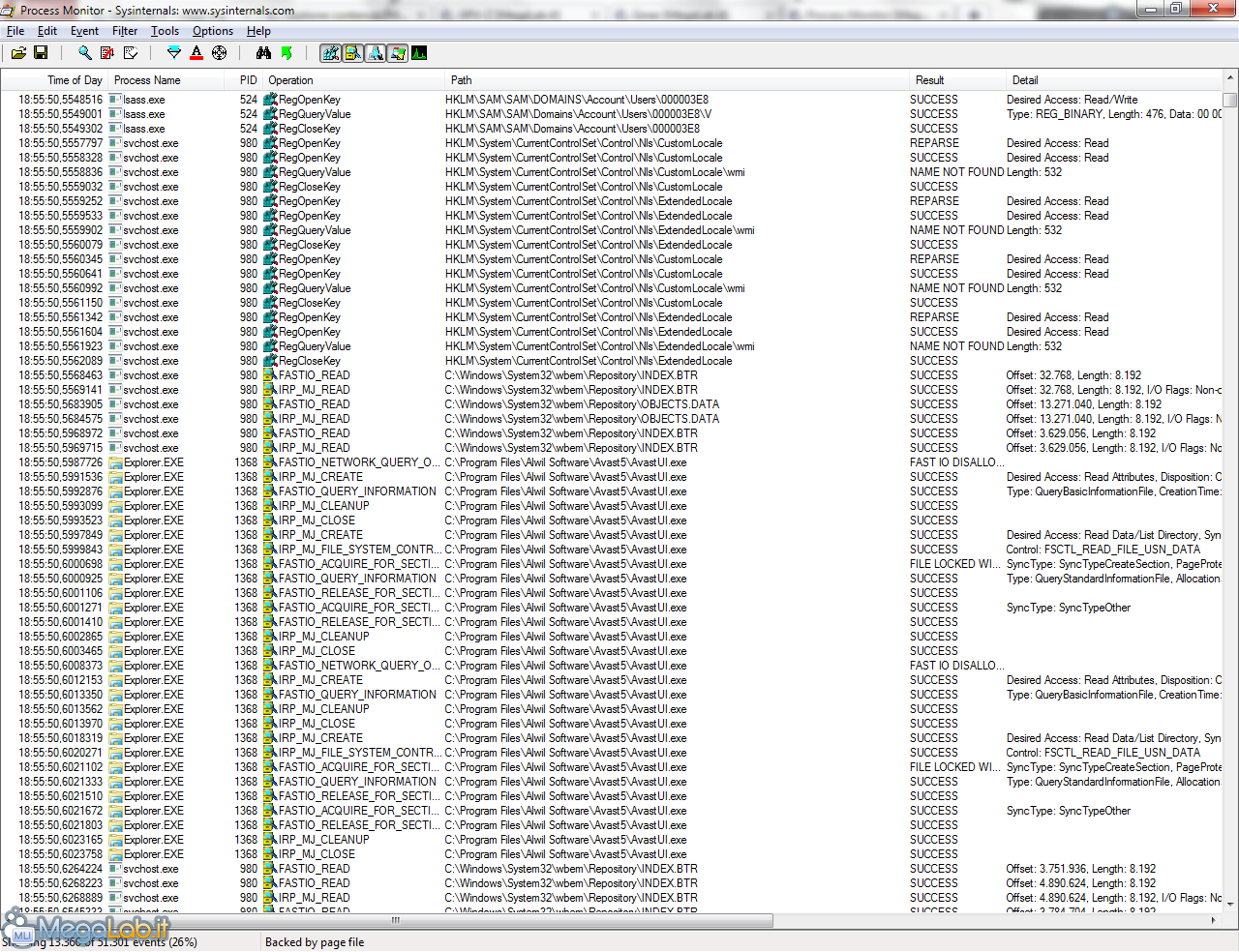Toggle Show File System Activity button
The width and height of the screenshot is (1239, 952).
coord(352,53)
